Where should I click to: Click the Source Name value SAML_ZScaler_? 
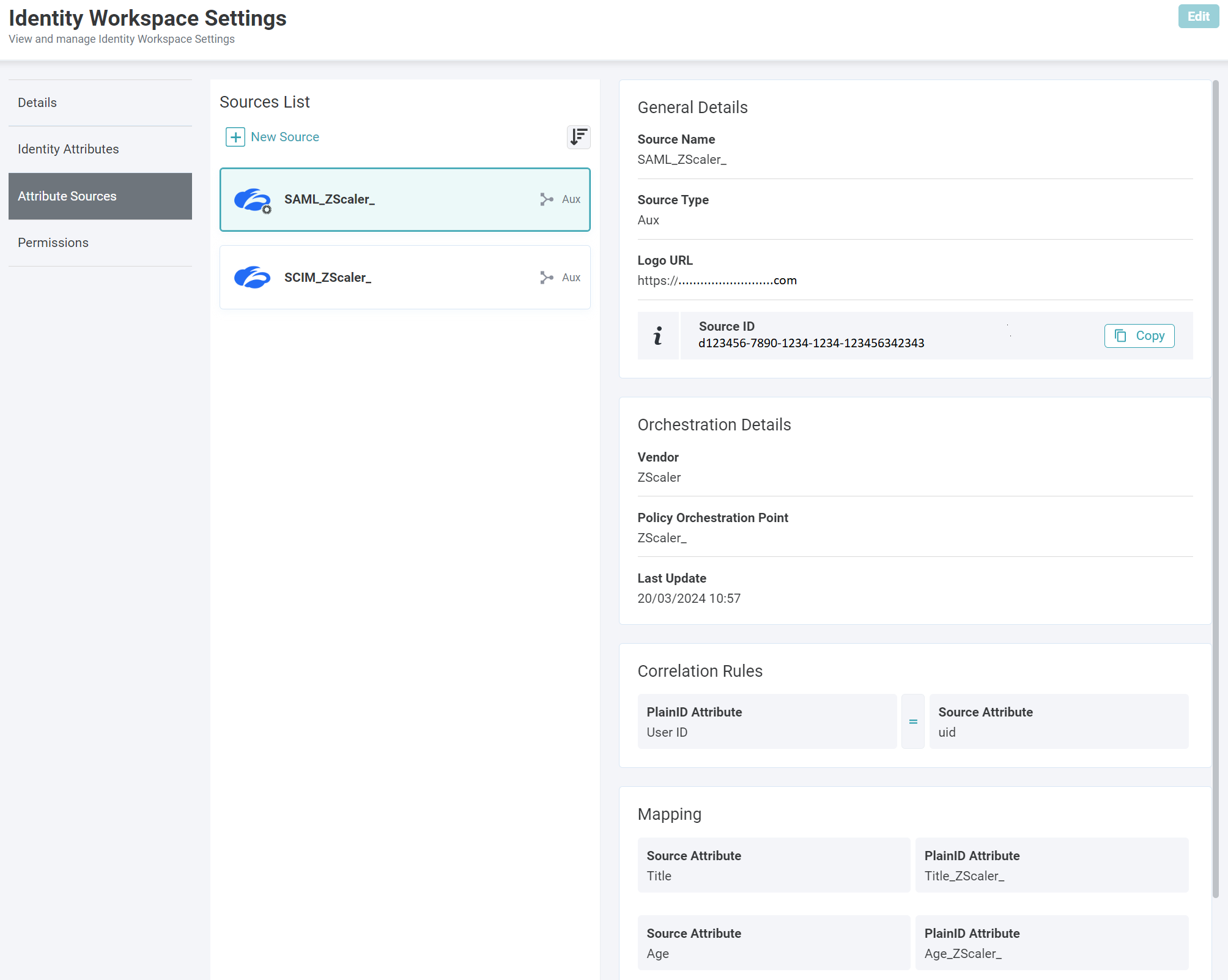682,160
